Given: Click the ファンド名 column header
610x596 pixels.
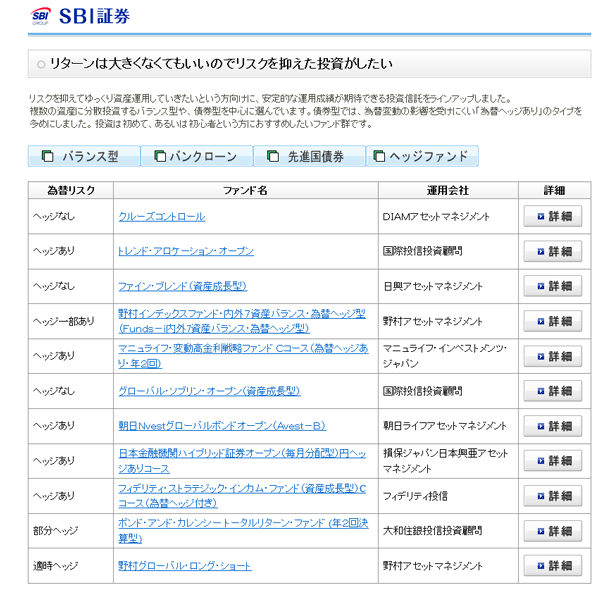Looking at the screenshot, I should pyautogui.click(x=245, y=190).
